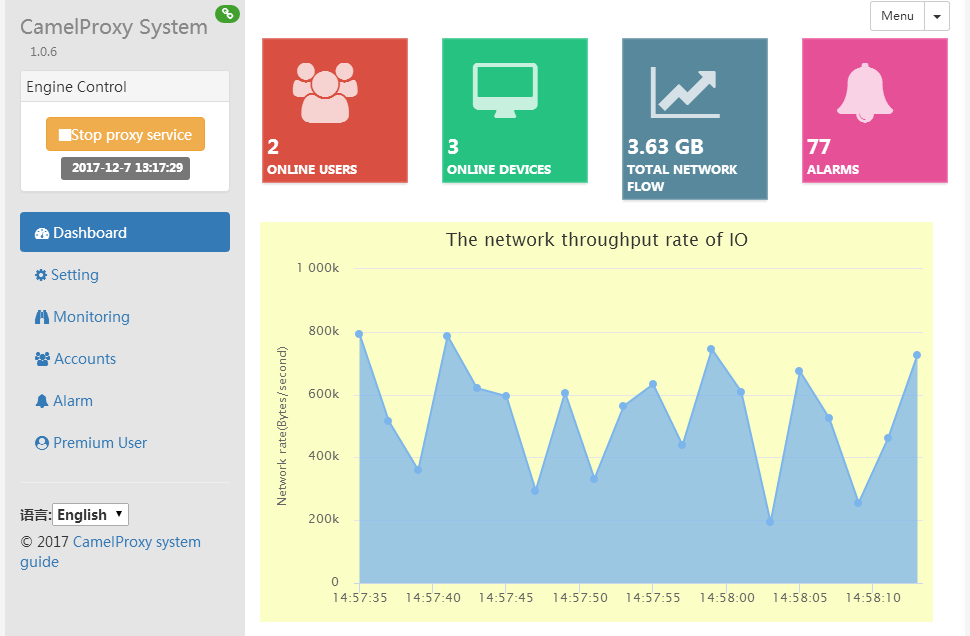970x636 pixels.
Task: Click the last data point on the chart
Action: 917,355
